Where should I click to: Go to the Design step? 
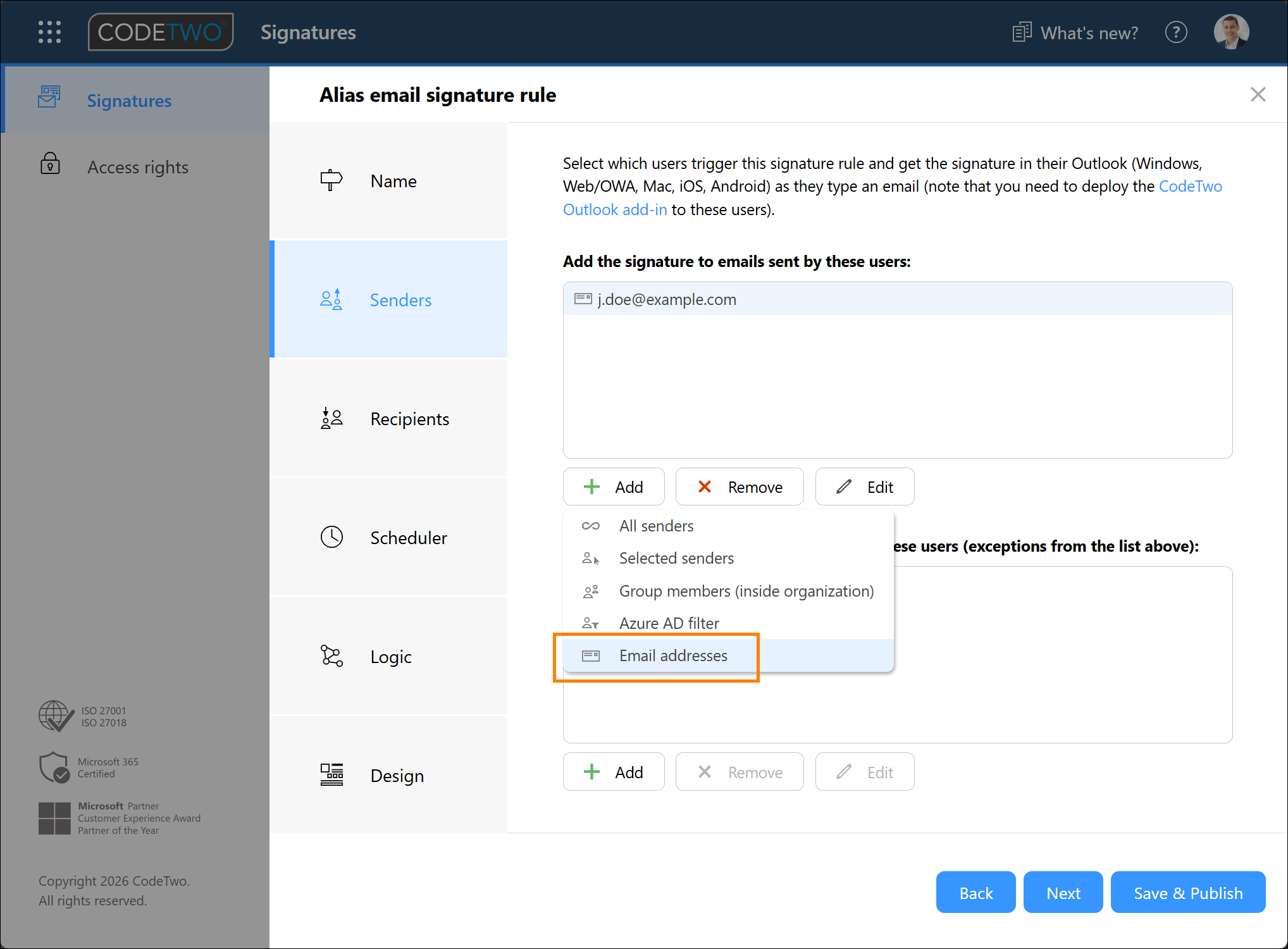[388, 775]
